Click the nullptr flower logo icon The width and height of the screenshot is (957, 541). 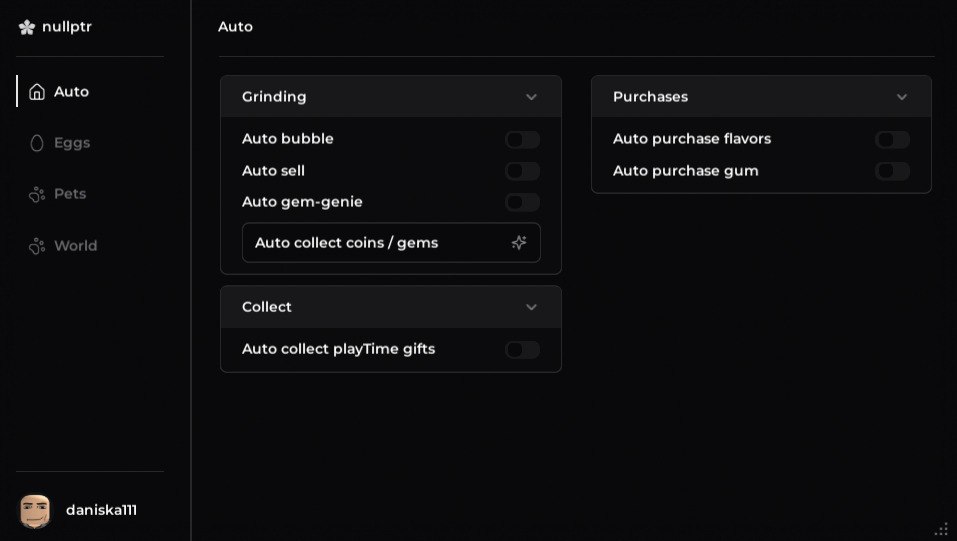[27, 27]
